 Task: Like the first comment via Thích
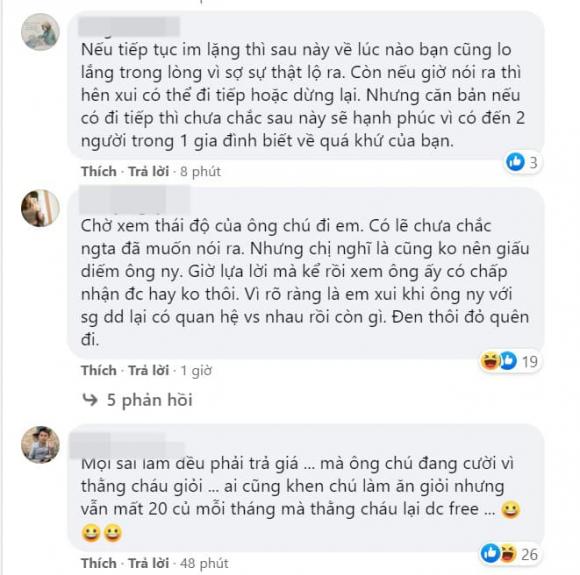click(x=99, y=172)
